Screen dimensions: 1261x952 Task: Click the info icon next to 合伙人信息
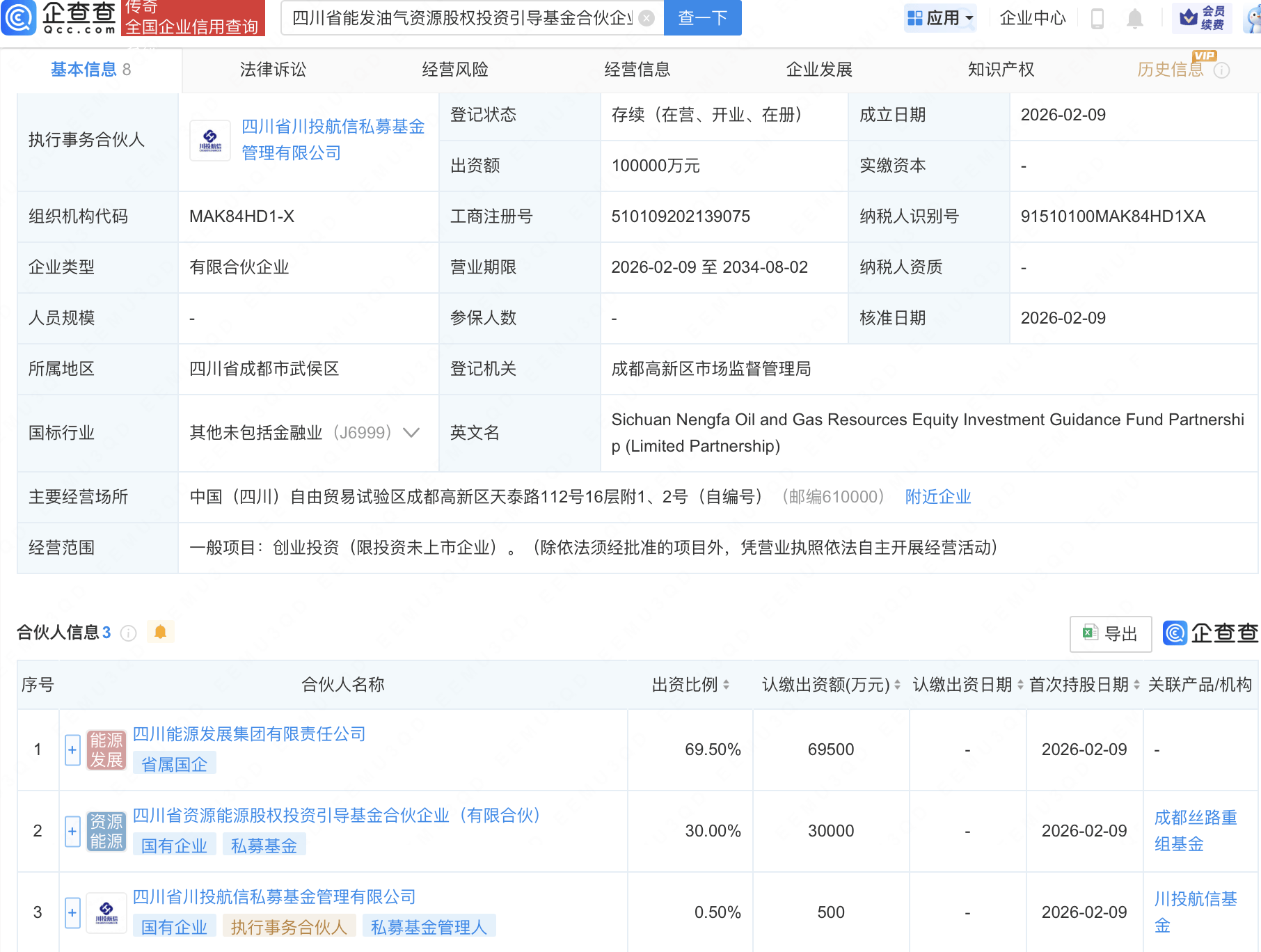128,634
